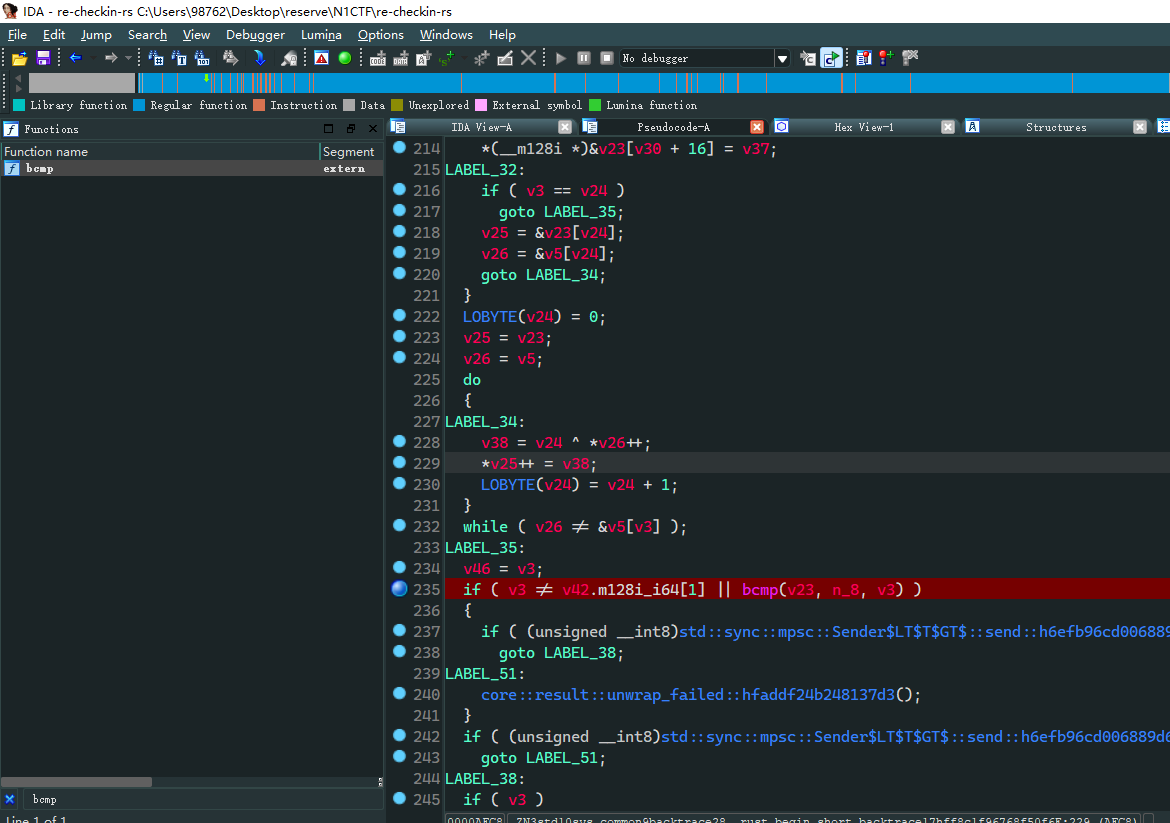Click the green circle toolbar icon
The image size is (1170, 823).
click(x=345, y=58)
